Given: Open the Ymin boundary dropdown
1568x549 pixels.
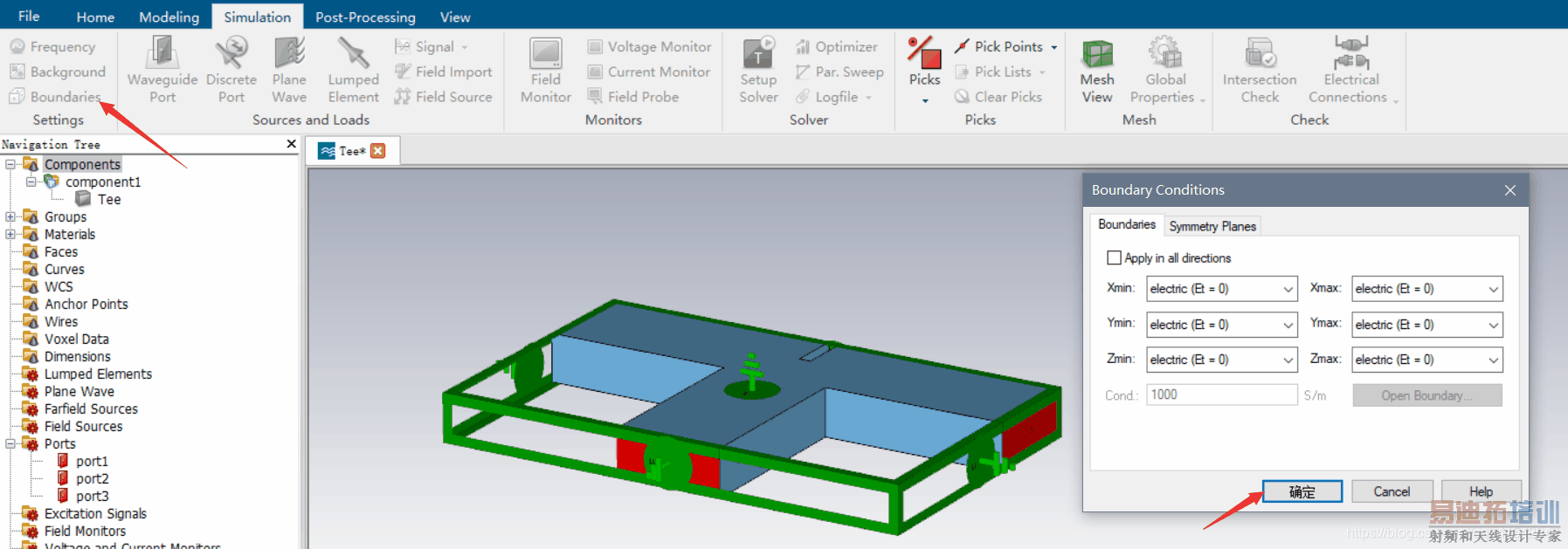Looking at the screenshot, I should [x=1222, y=325].
